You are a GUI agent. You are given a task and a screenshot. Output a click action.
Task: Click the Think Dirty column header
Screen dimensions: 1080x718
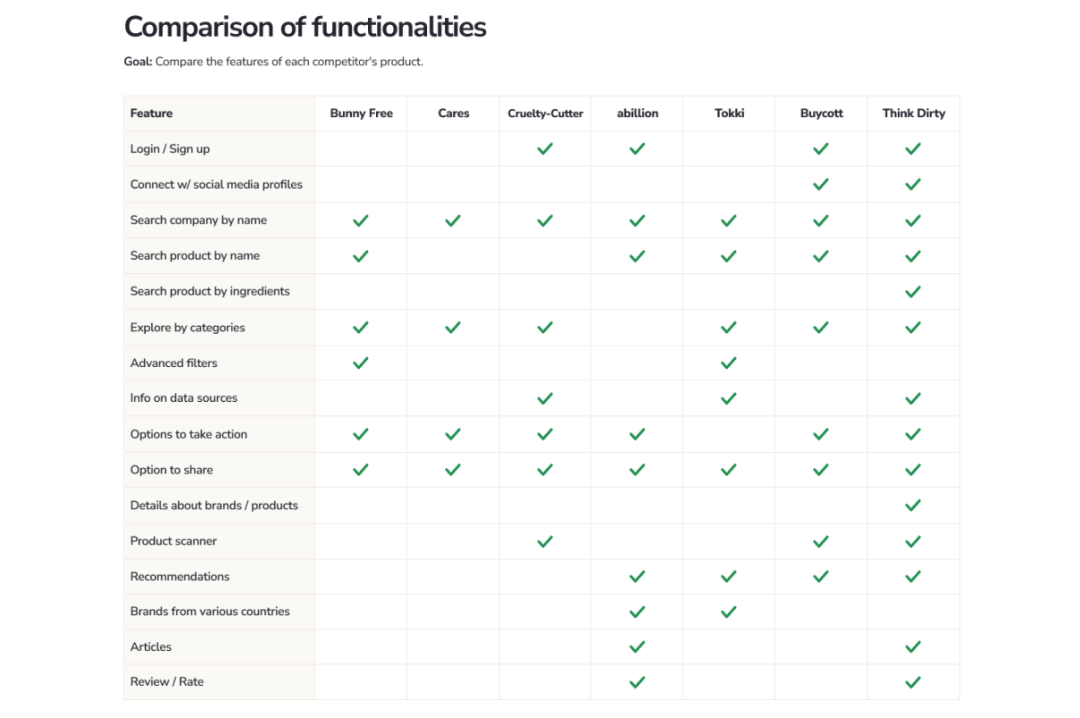pyautogui.click(x=913, y=113)
